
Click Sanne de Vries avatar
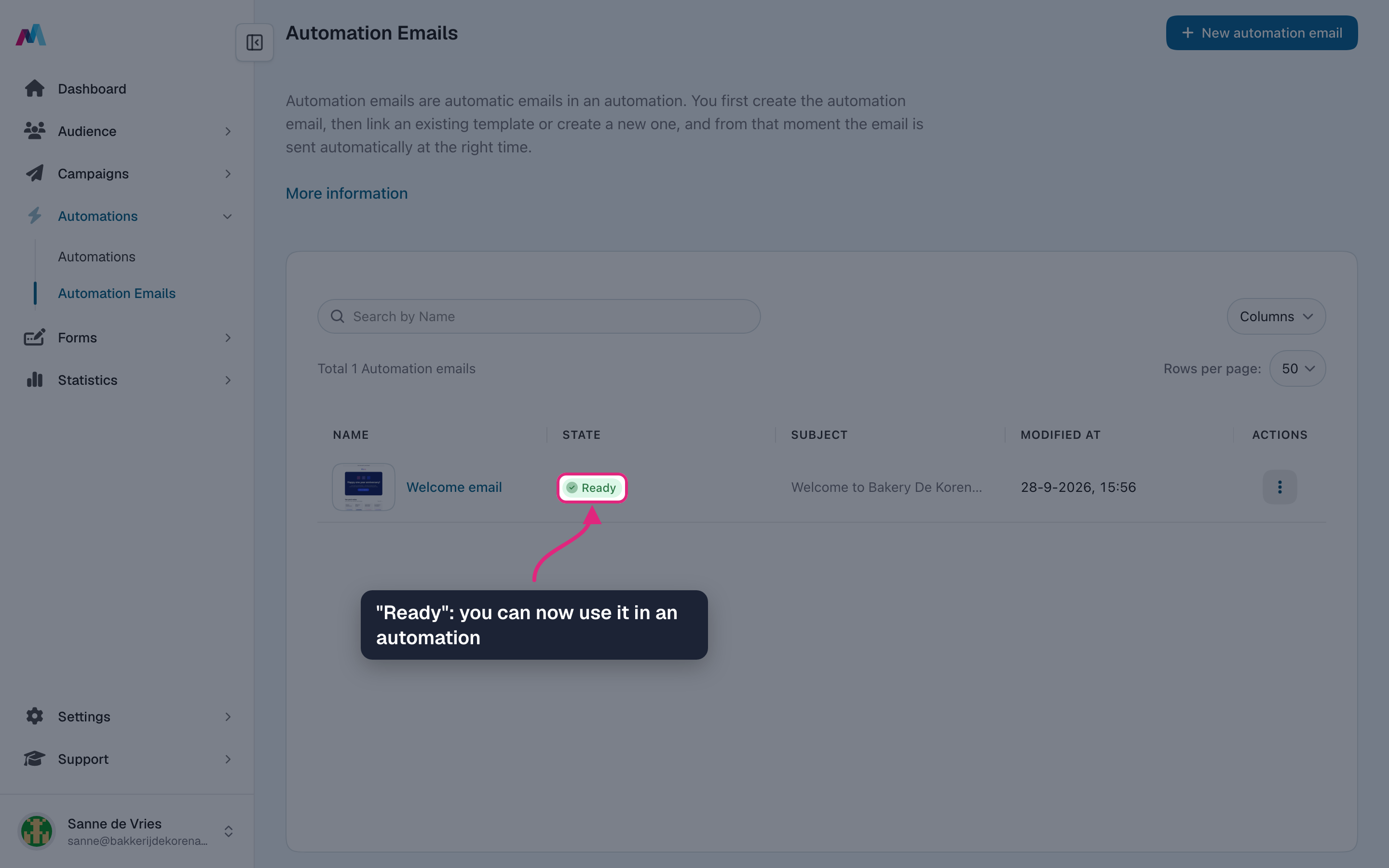click(37, 831)
